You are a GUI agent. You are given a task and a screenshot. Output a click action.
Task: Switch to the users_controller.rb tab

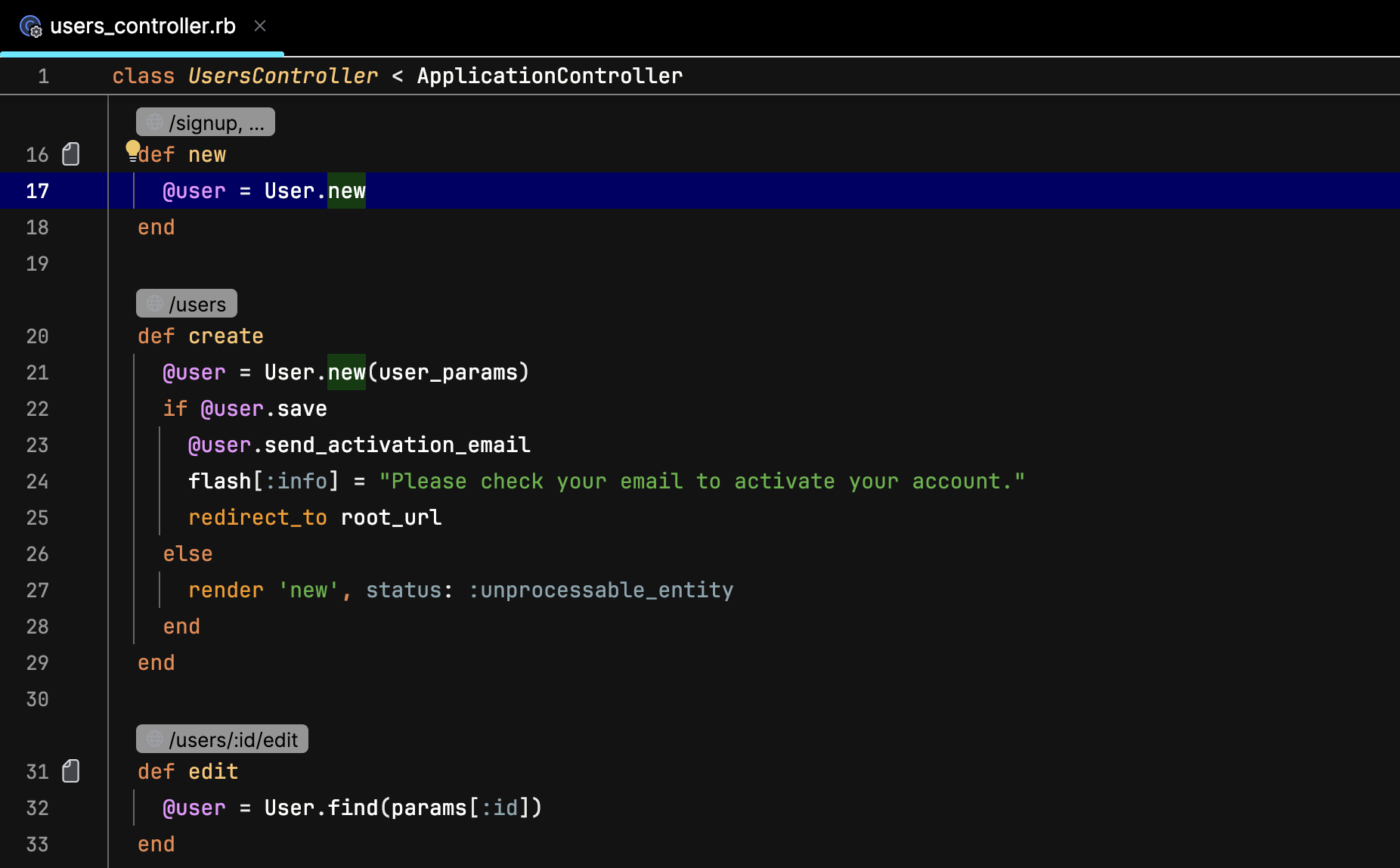click(142, 25)
